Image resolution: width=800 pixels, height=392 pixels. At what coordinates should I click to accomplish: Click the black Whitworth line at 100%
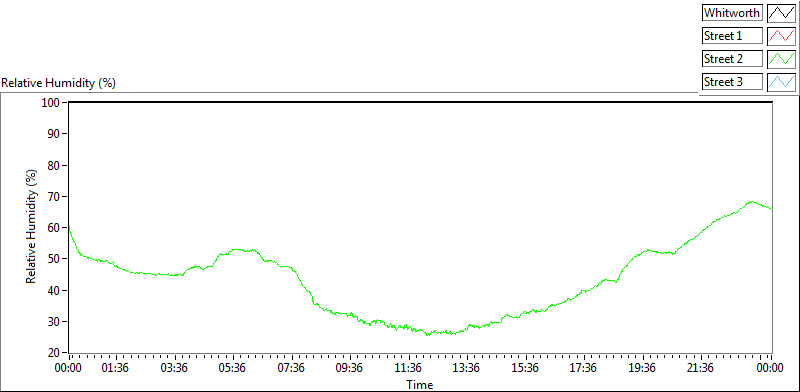point(420,103)
